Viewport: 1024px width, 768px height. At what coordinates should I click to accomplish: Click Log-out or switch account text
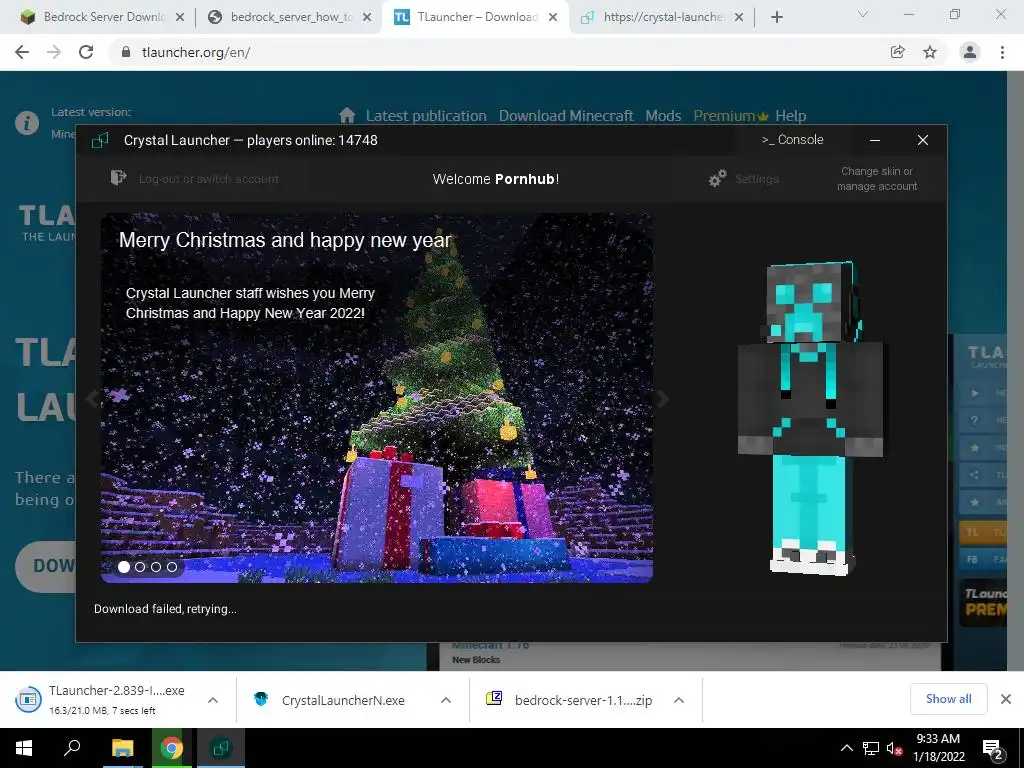coord(209,179)
